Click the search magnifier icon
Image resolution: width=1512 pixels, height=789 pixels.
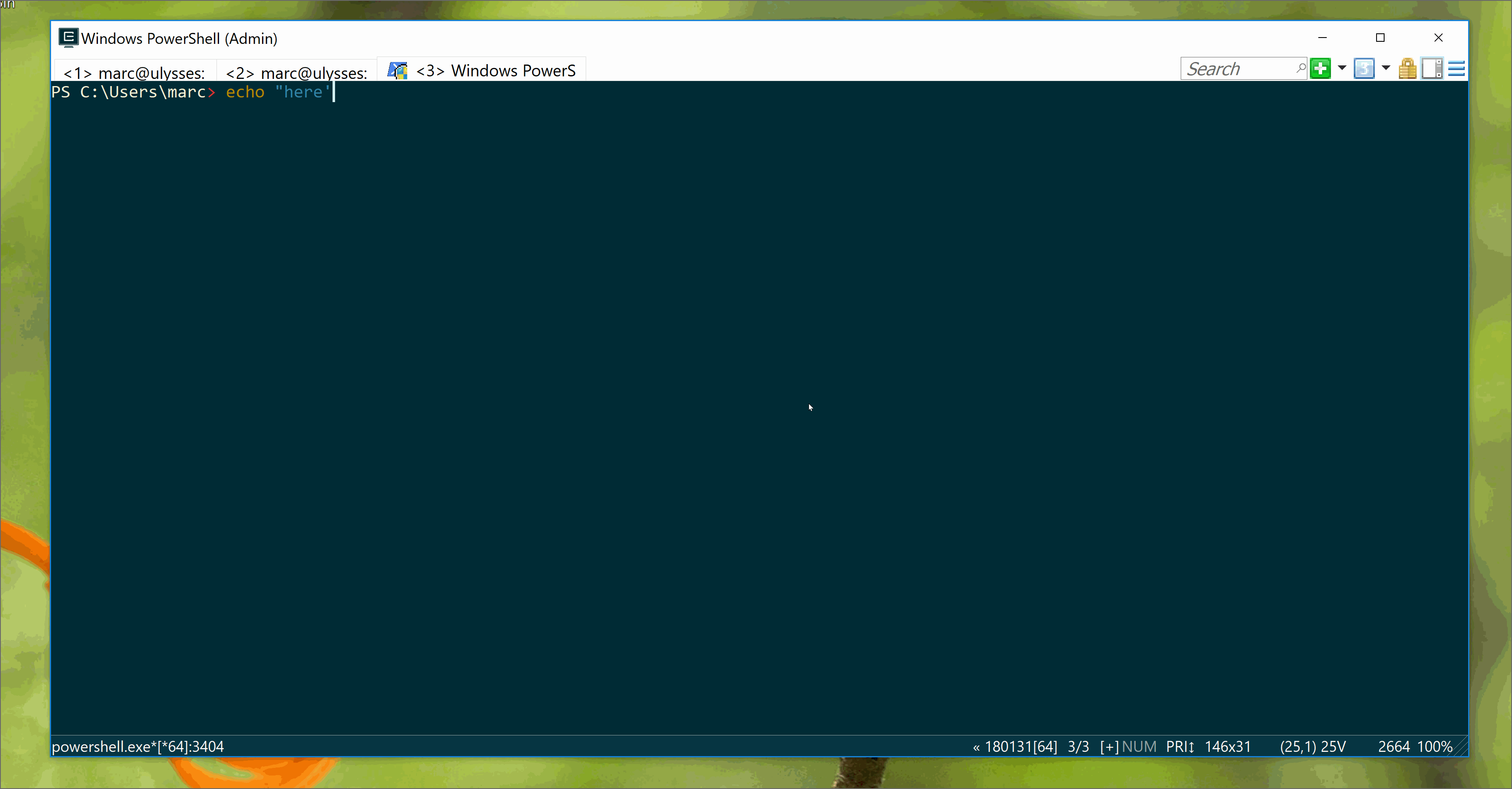tap(1301, 68)
